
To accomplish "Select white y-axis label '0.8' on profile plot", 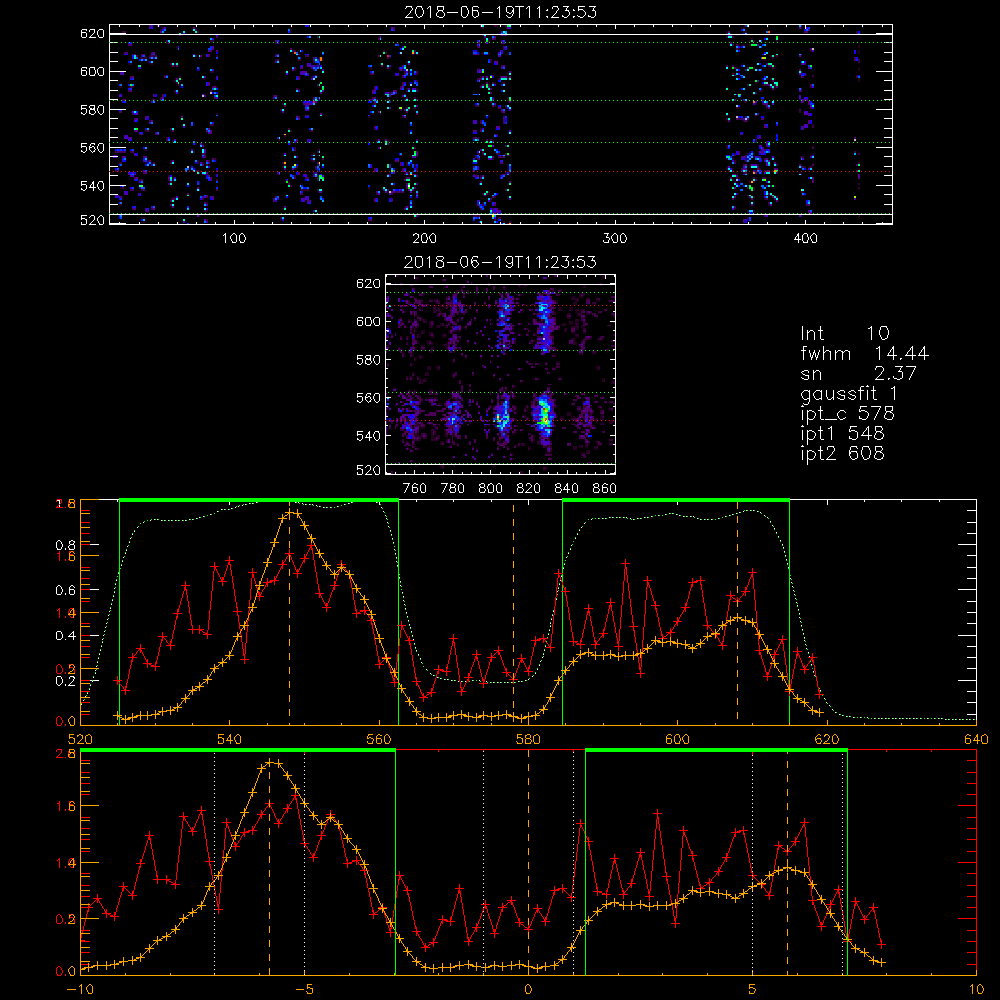I will point(64,545).
